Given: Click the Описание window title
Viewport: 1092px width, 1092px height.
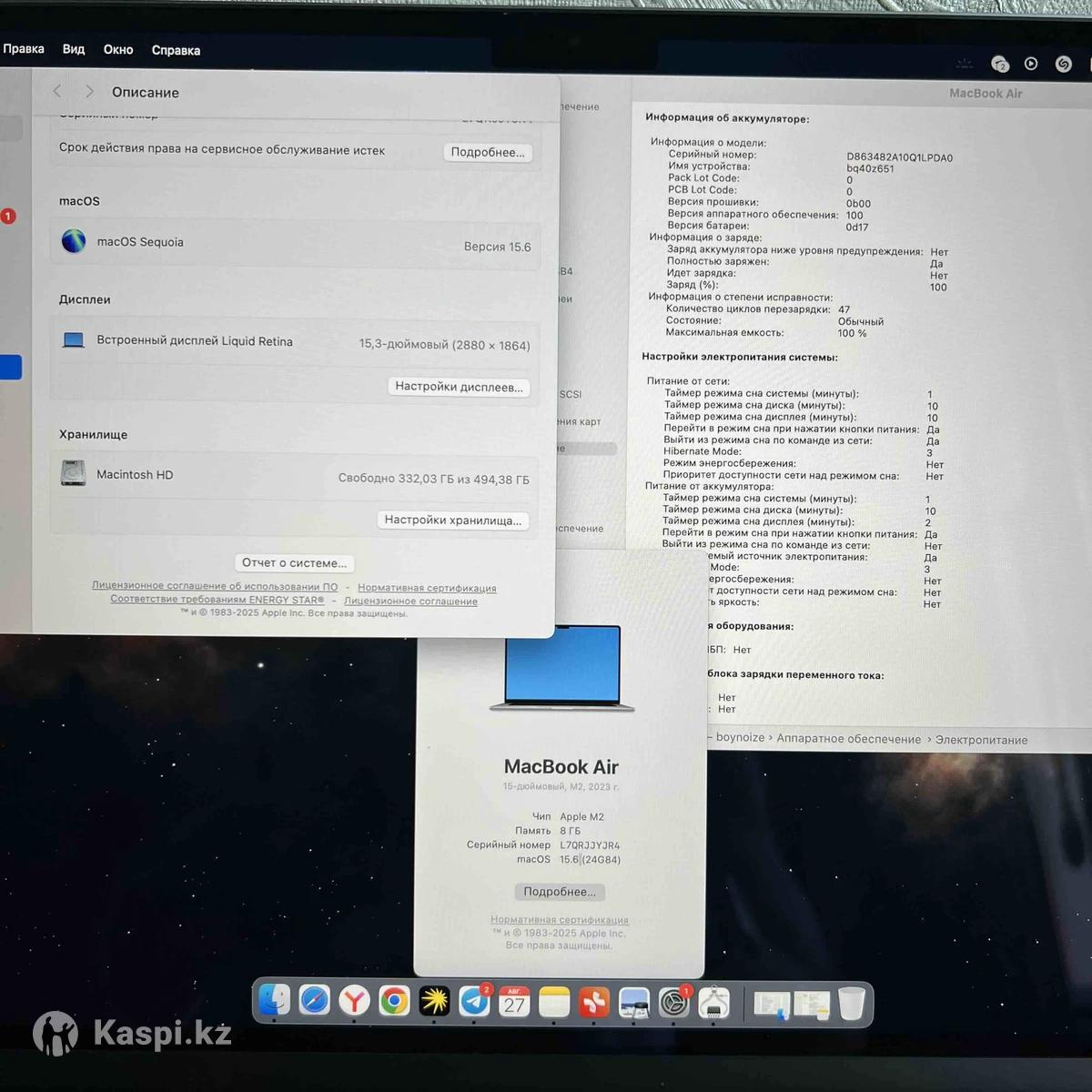Looking at the screenshot, I should tap(146, 92).
